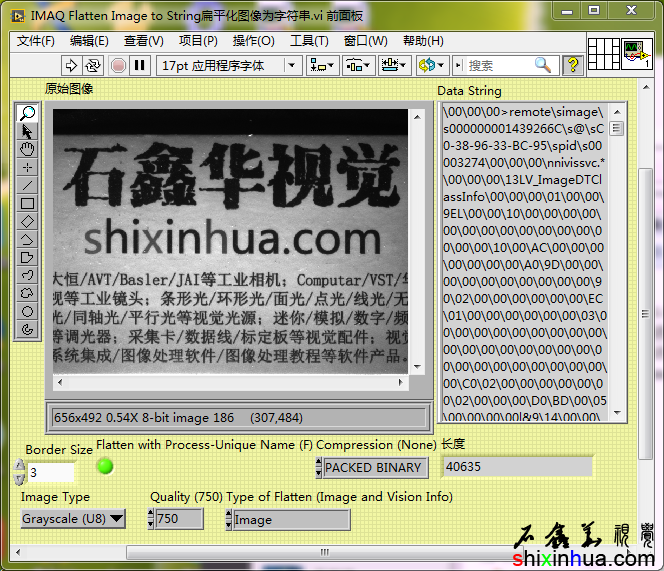664x571 pixels.
Task: Click the Abort execution button
Action: click(118, 65)
